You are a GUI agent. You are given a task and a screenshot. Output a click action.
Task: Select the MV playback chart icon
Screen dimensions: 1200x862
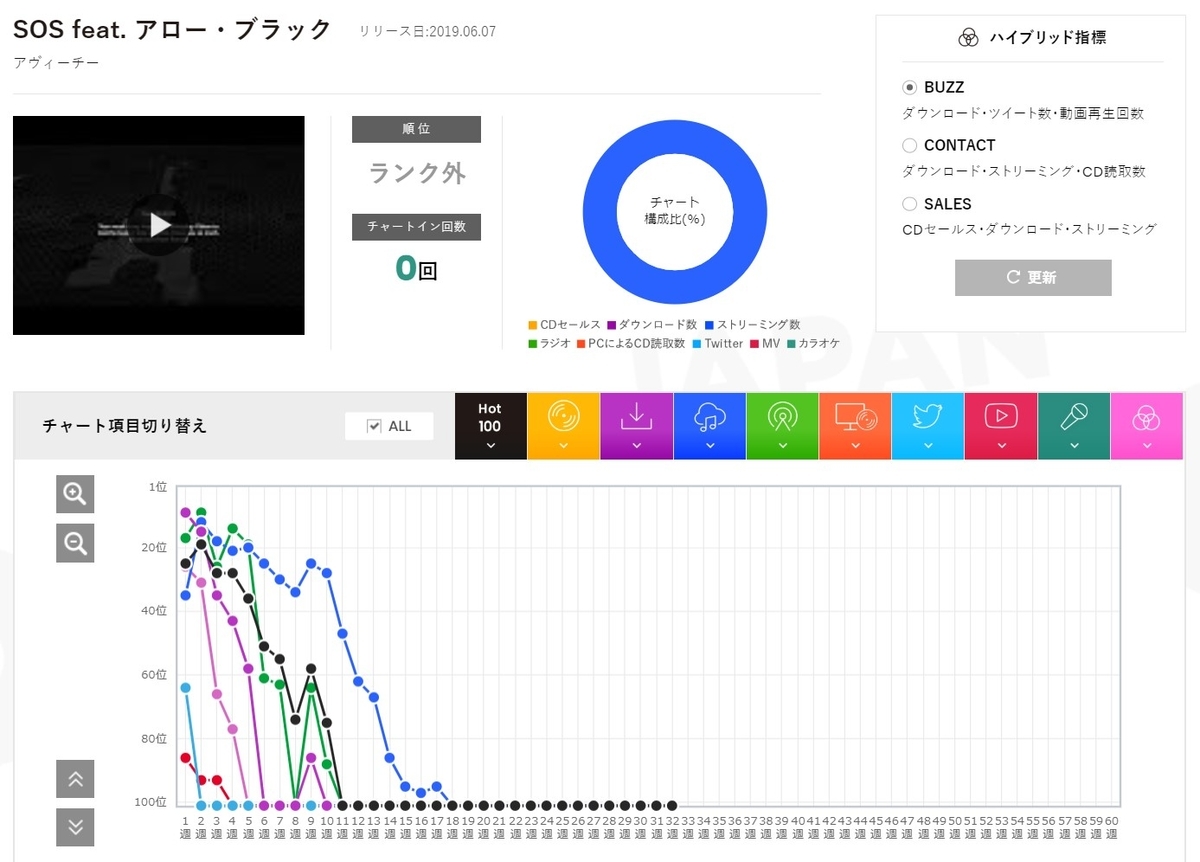[x=1001, y=418]
